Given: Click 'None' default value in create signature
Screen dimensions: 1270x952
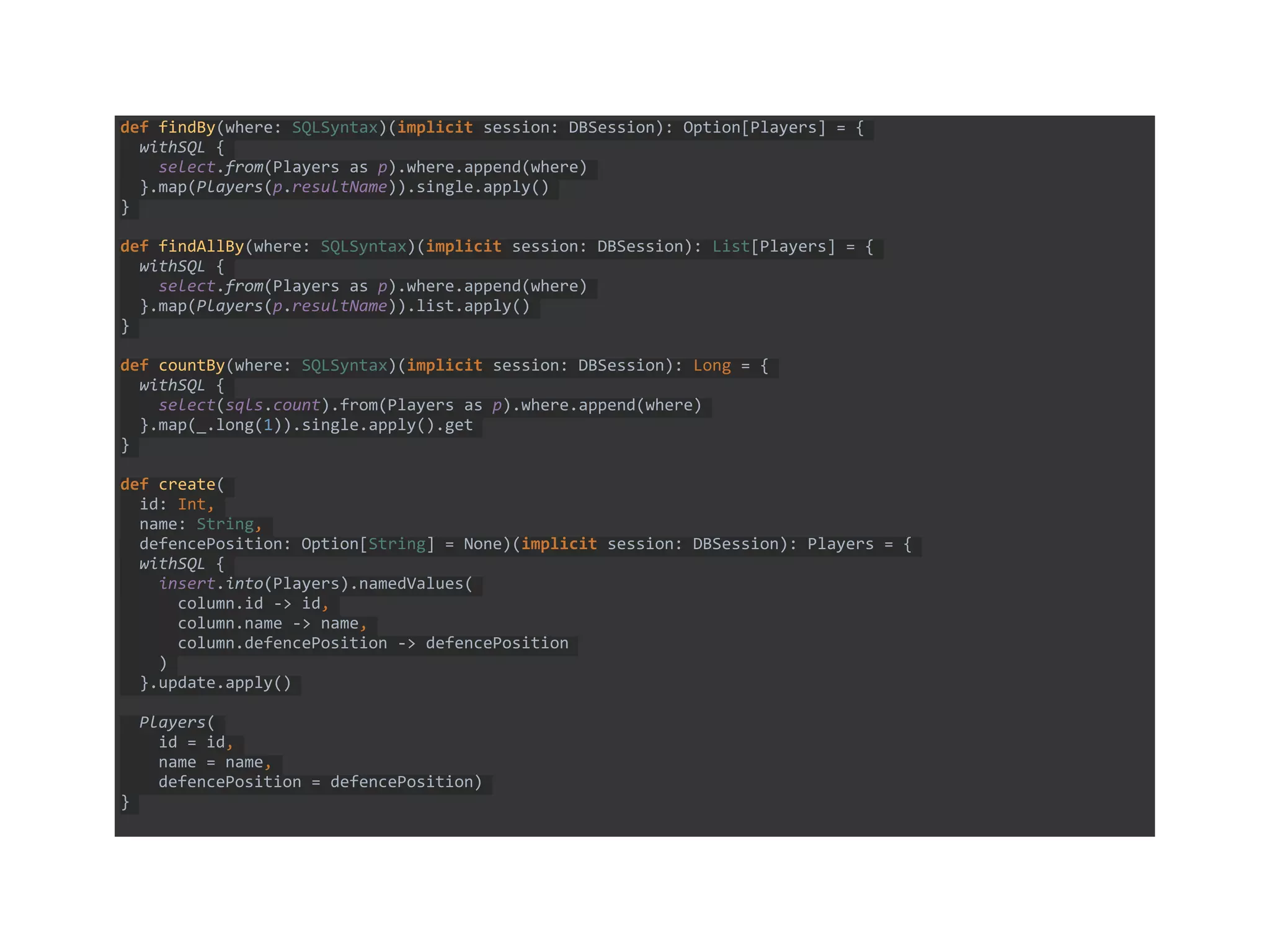Looking at the screenshot, I should pyautogui.click(x=482, y=544).
